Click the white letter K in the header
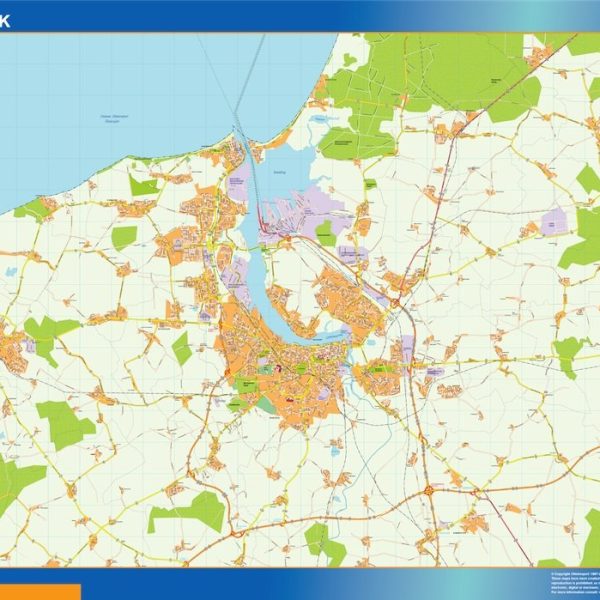Viewport: 600px width, 600px height. point(4,22)
